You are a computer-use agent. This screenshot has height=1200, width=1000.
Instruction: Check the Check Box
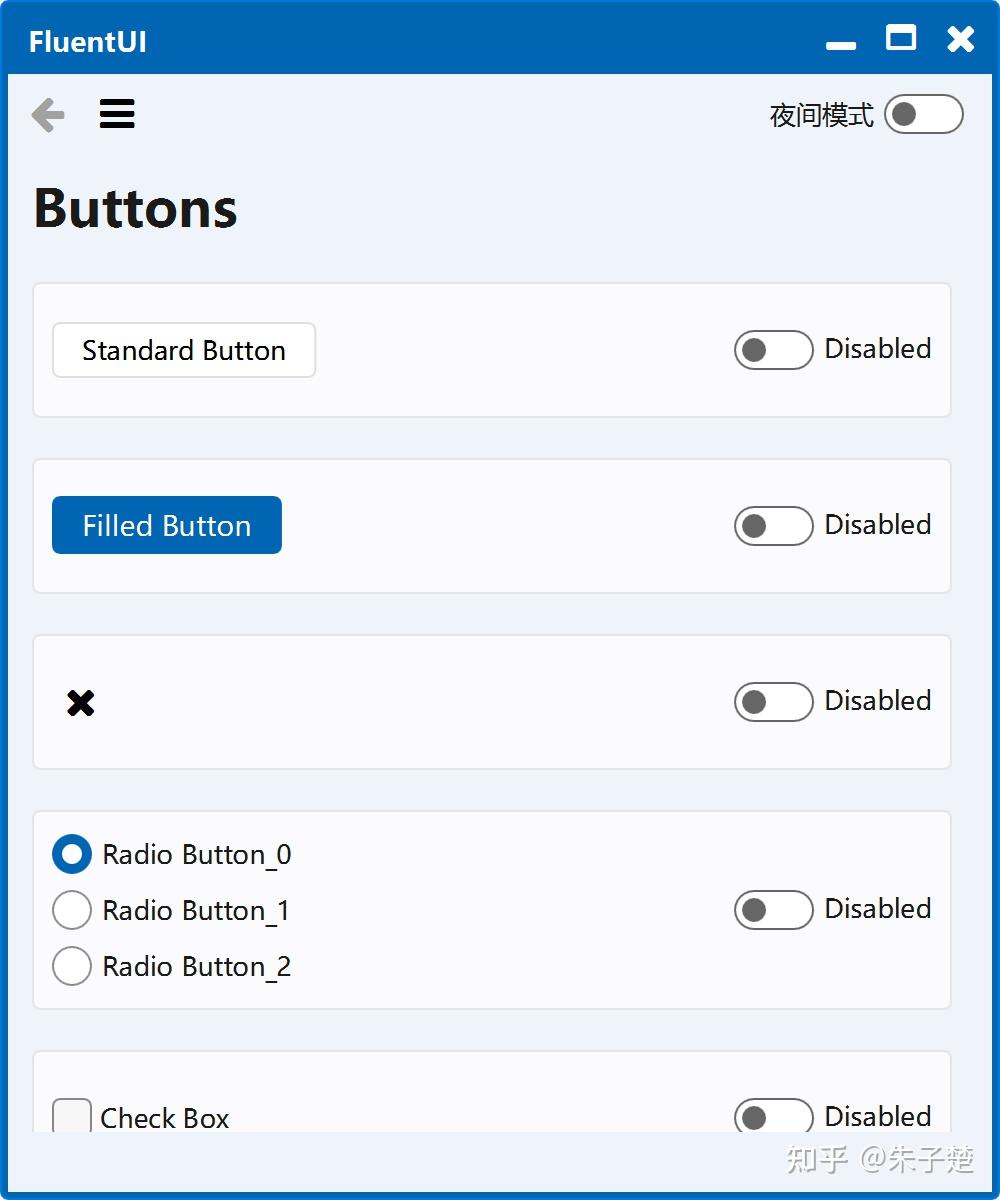coord(70,1115)
